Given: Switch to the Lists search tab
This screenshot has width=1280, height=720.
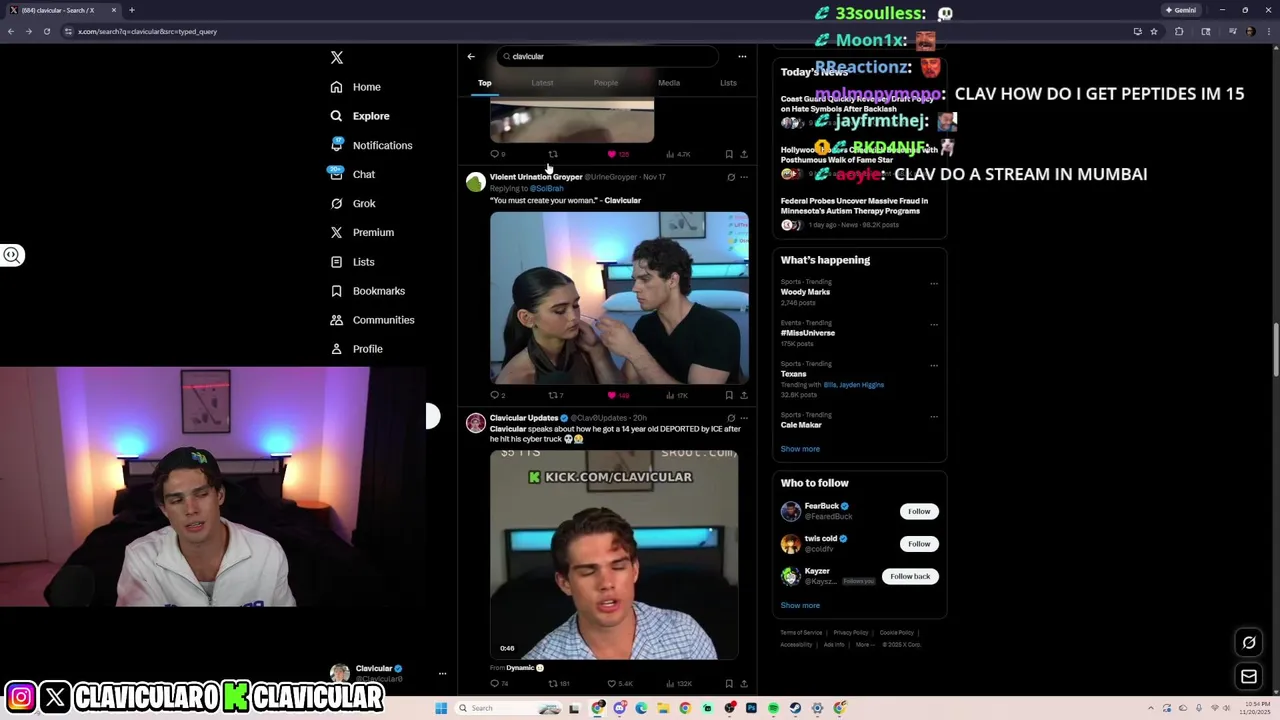Looking at the screenshot, I should (728, 83).
